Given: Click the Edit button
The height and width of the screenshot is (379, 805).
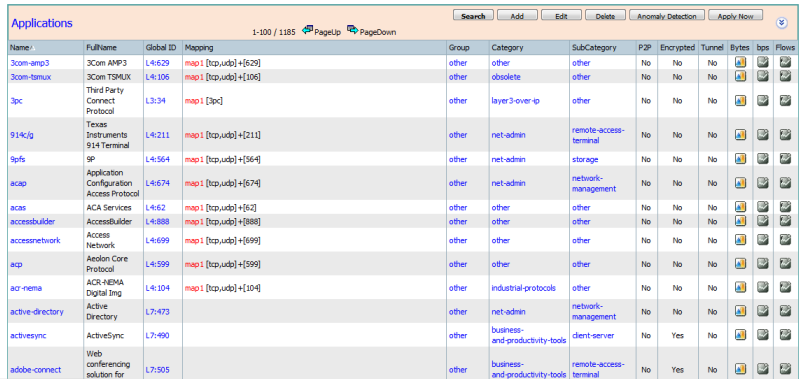Looking at the screenshot, I should (x=561, y=16).
